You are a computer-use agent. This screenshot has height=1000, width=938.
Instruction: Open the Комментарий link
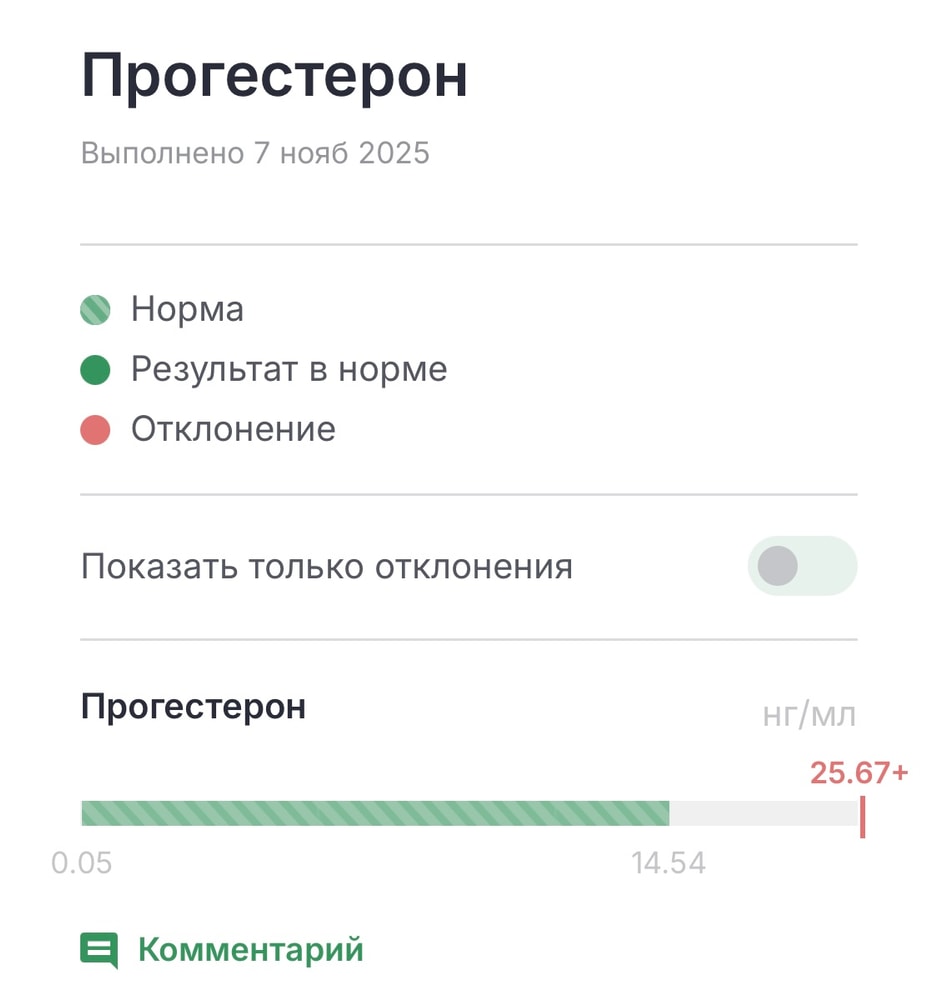(250, 950)
